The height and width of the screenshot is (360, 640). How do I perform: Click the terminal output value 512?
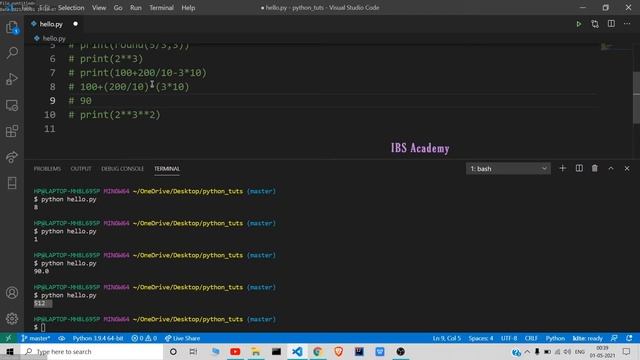point(40,303)
